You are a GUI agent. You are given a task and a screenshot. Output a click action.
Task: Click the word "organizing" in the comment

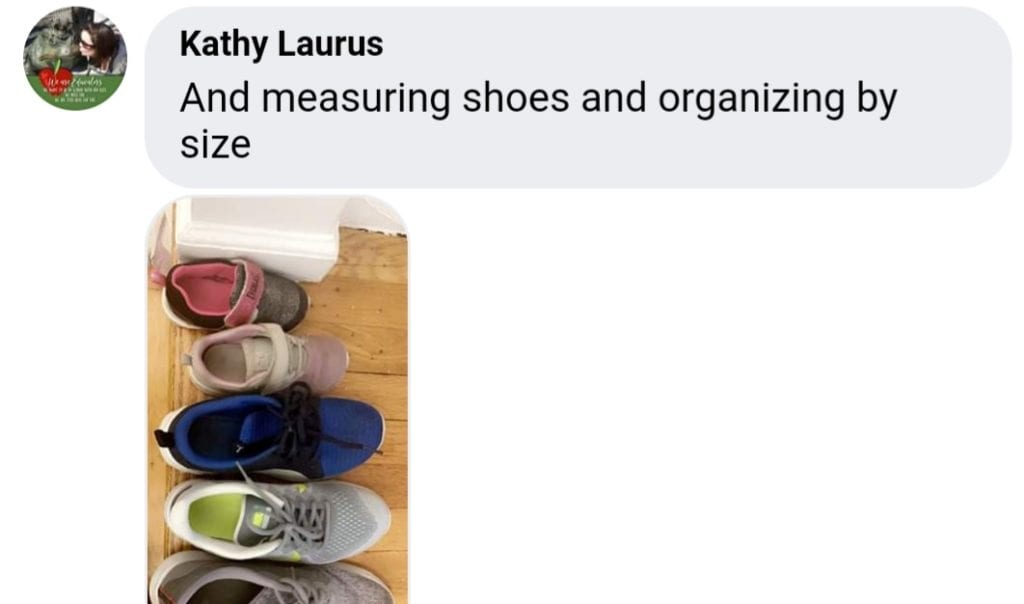coord(752,99)
